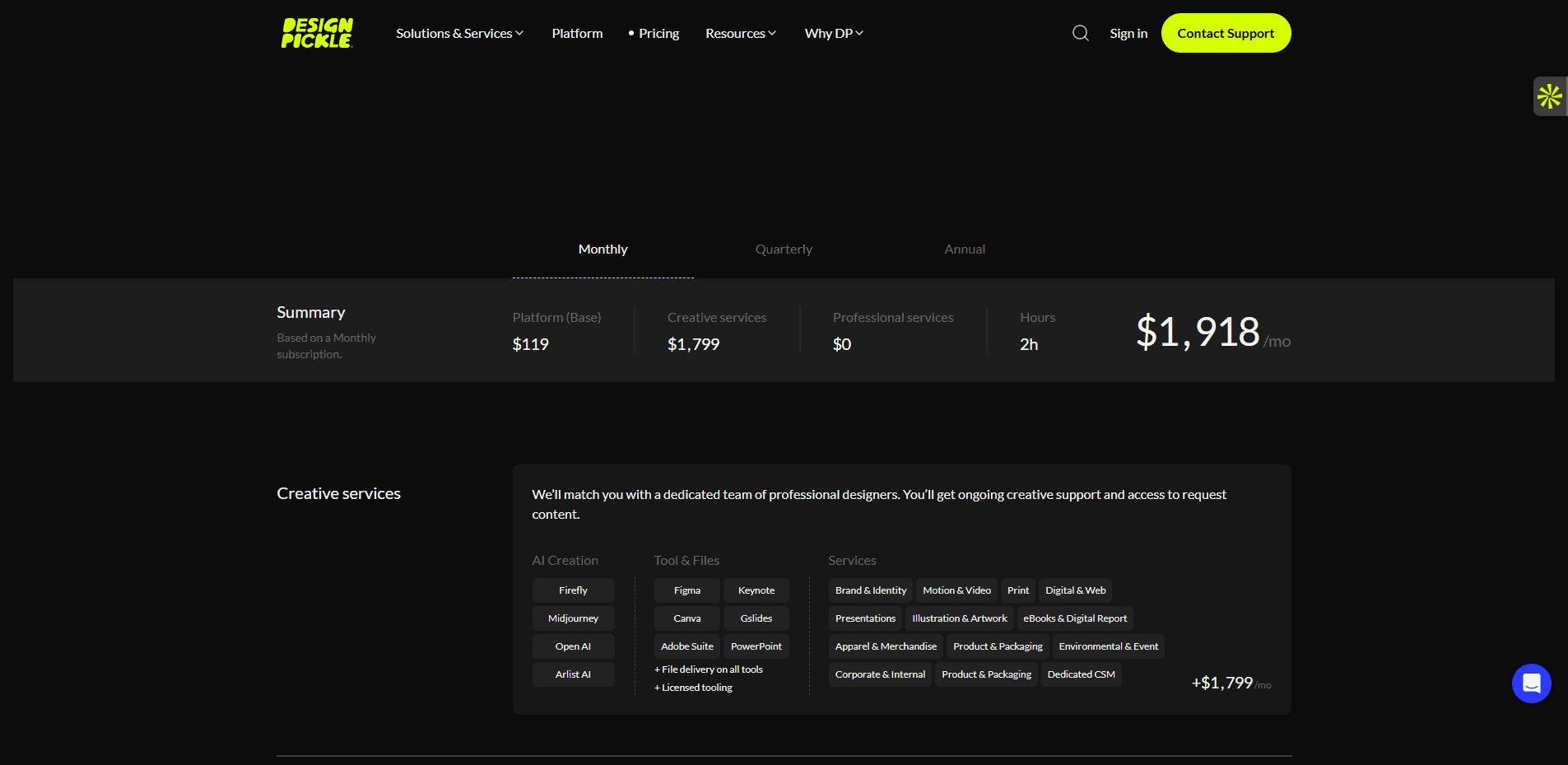The image size is (1568, 765).
Task: Open the Platform menu item
Action: 577,33
